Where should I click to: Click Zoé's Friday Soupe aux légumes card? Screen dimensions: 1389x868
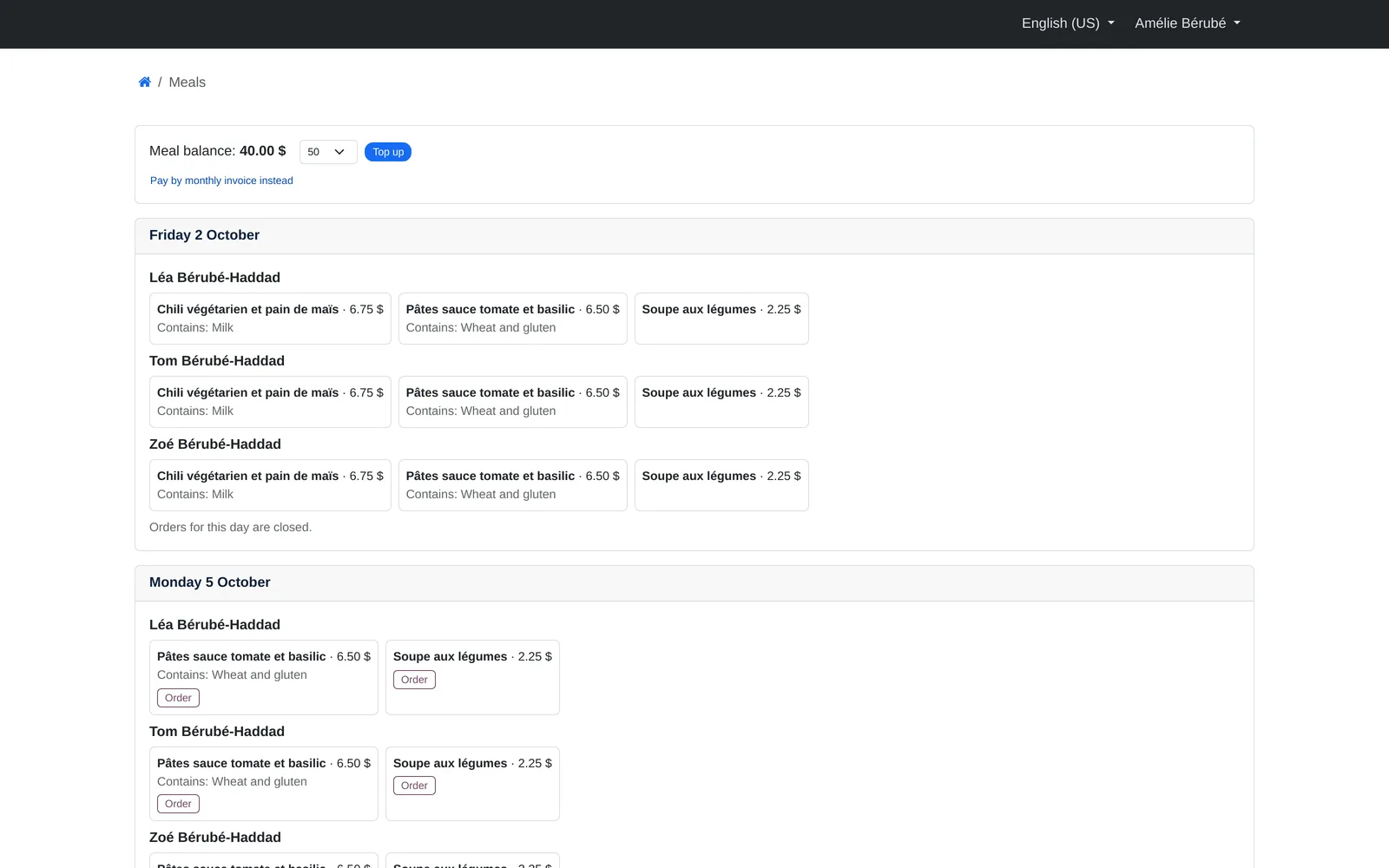tap(721, 485)
